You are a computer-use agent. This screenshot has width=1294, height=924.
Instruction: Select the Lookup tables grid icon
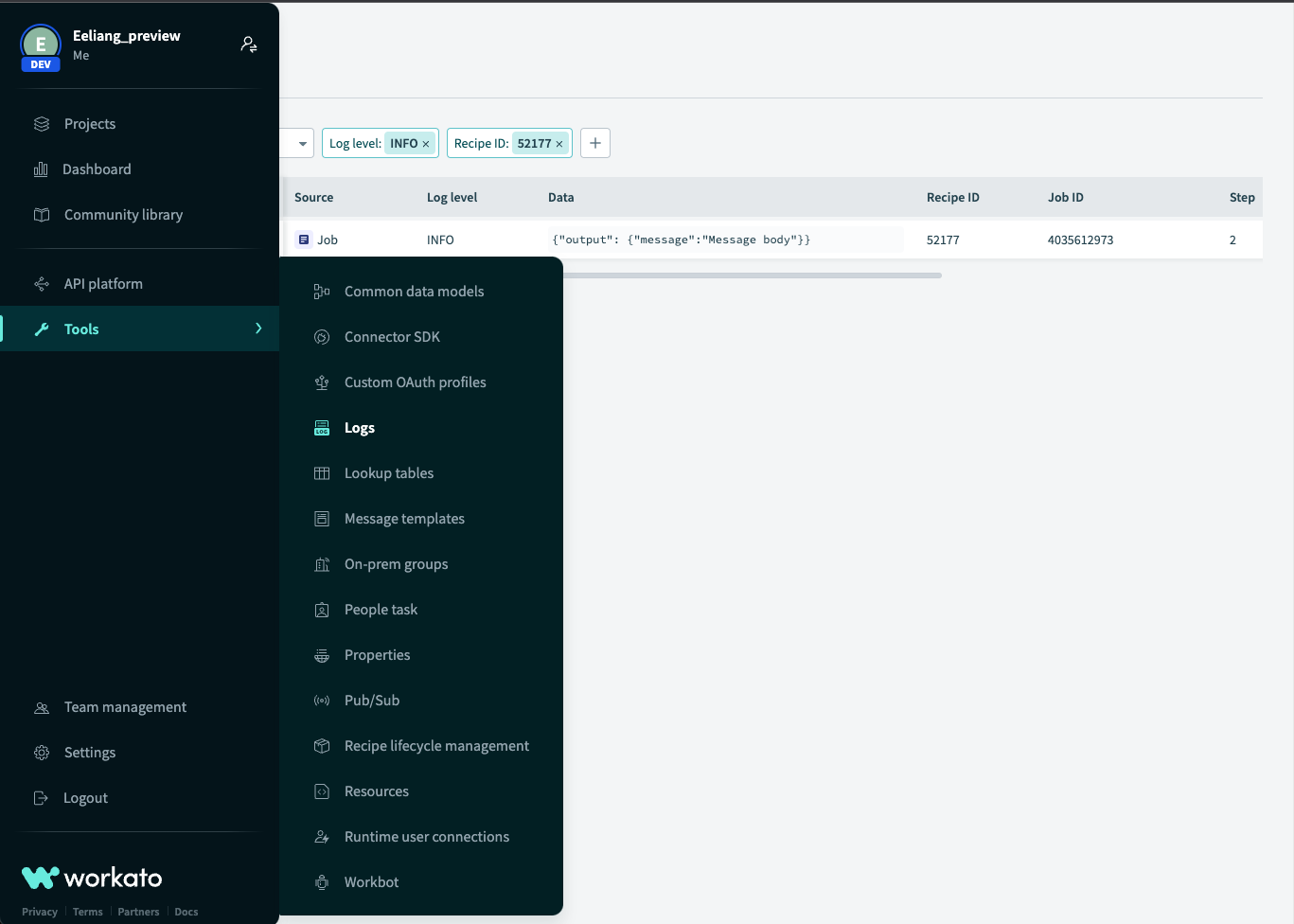322,473
